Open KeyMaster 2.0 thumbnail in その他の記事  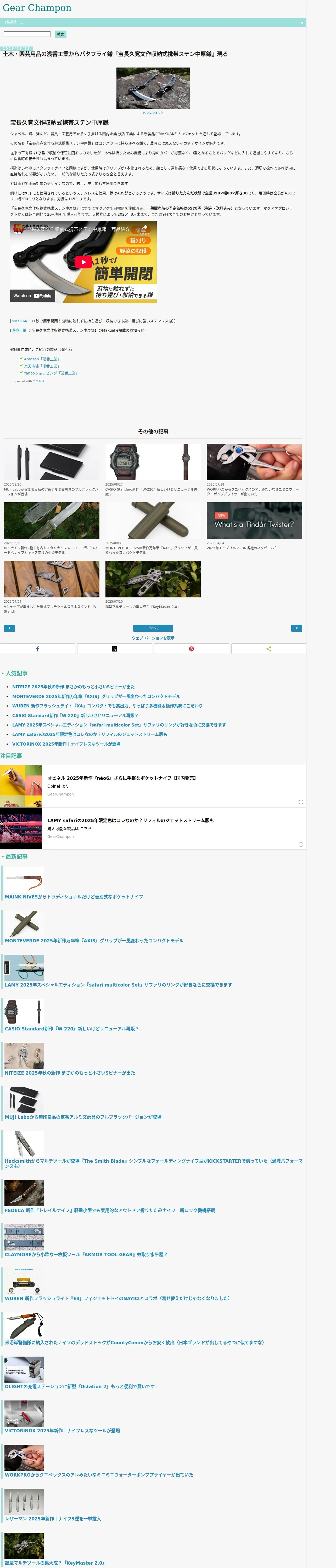tap(153, 579)
